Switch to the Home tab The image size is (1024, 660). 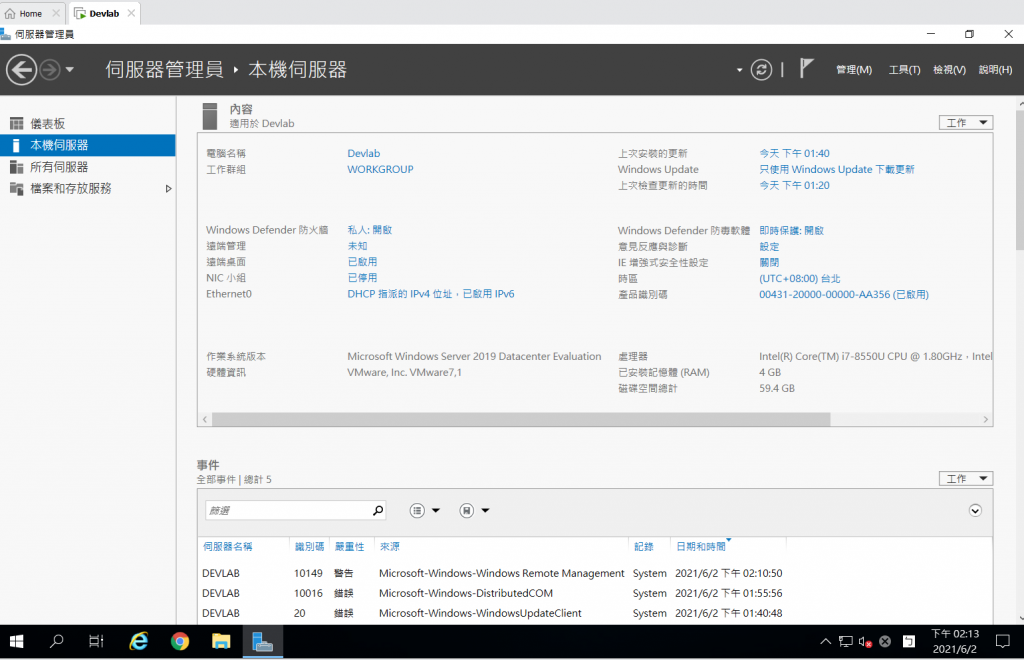point(32,13)
